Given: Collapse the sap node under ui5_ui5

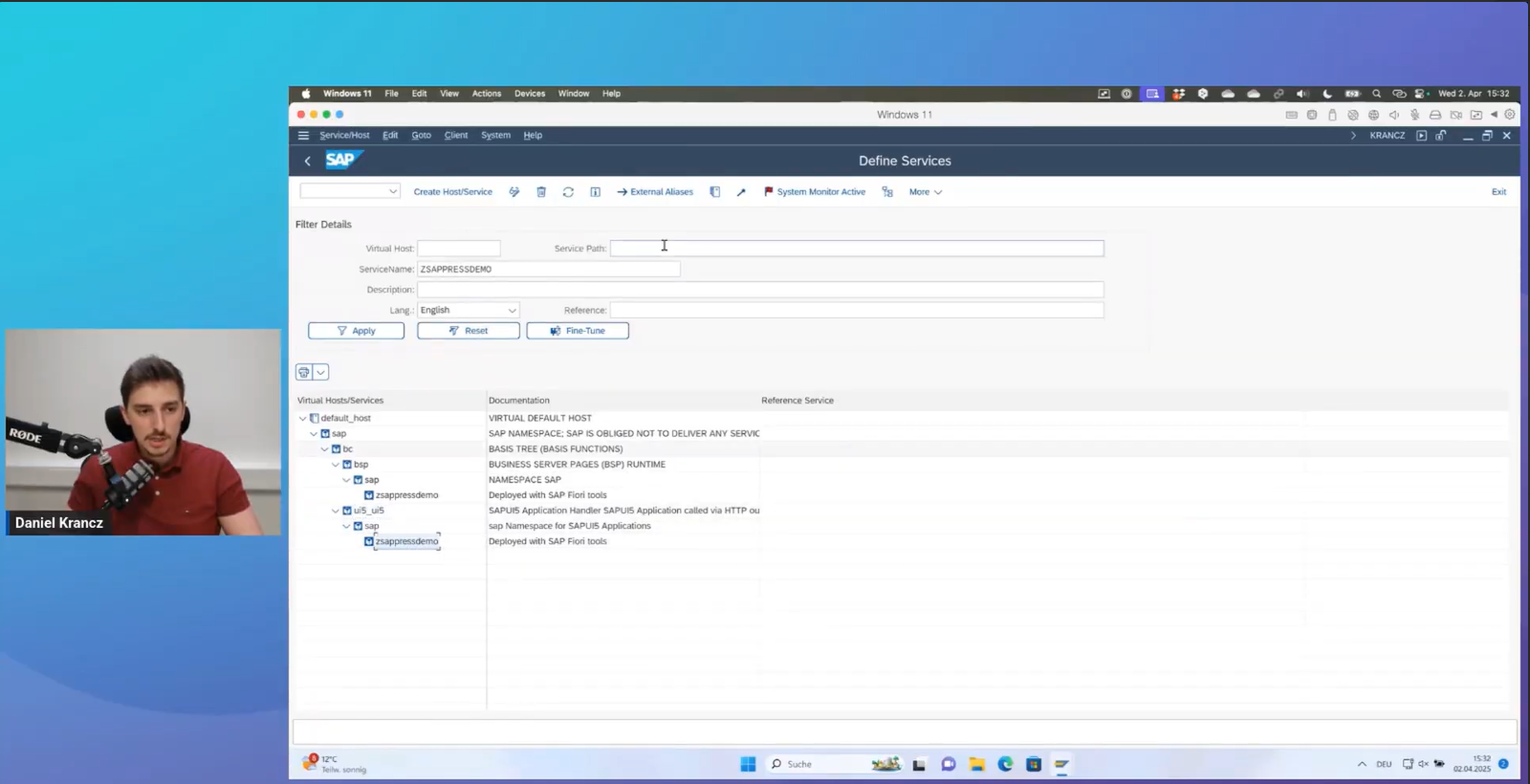Looking at the screenshot, I should coord(346,526).
